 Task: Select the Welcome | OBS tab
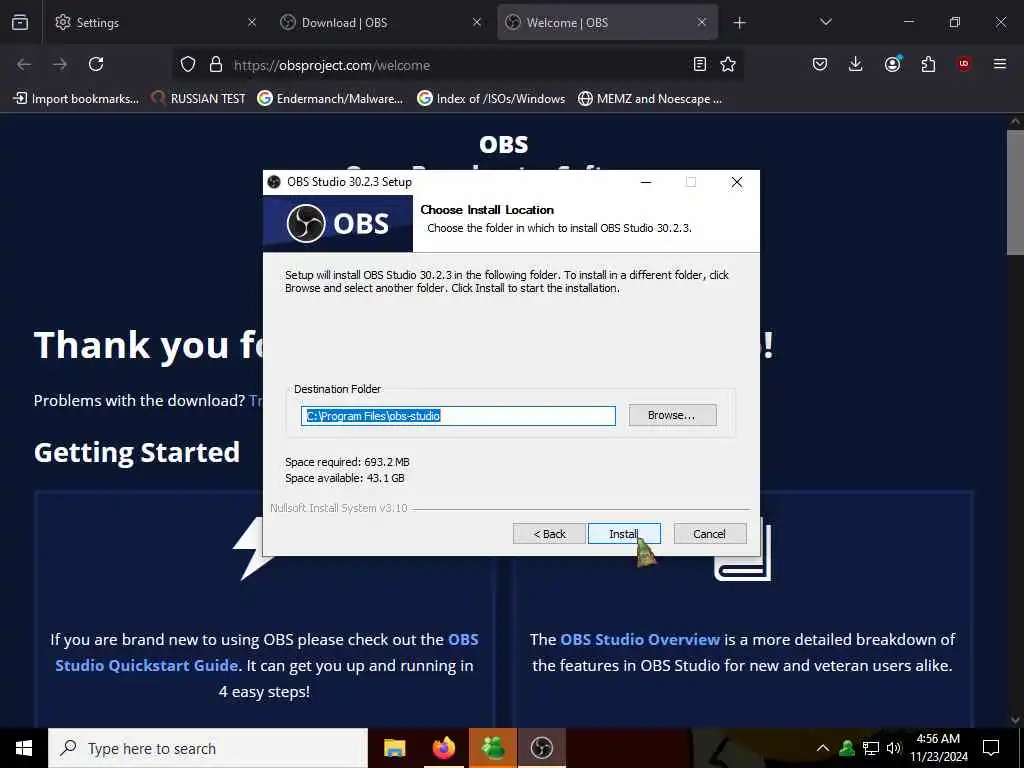[x=607, y=22]
